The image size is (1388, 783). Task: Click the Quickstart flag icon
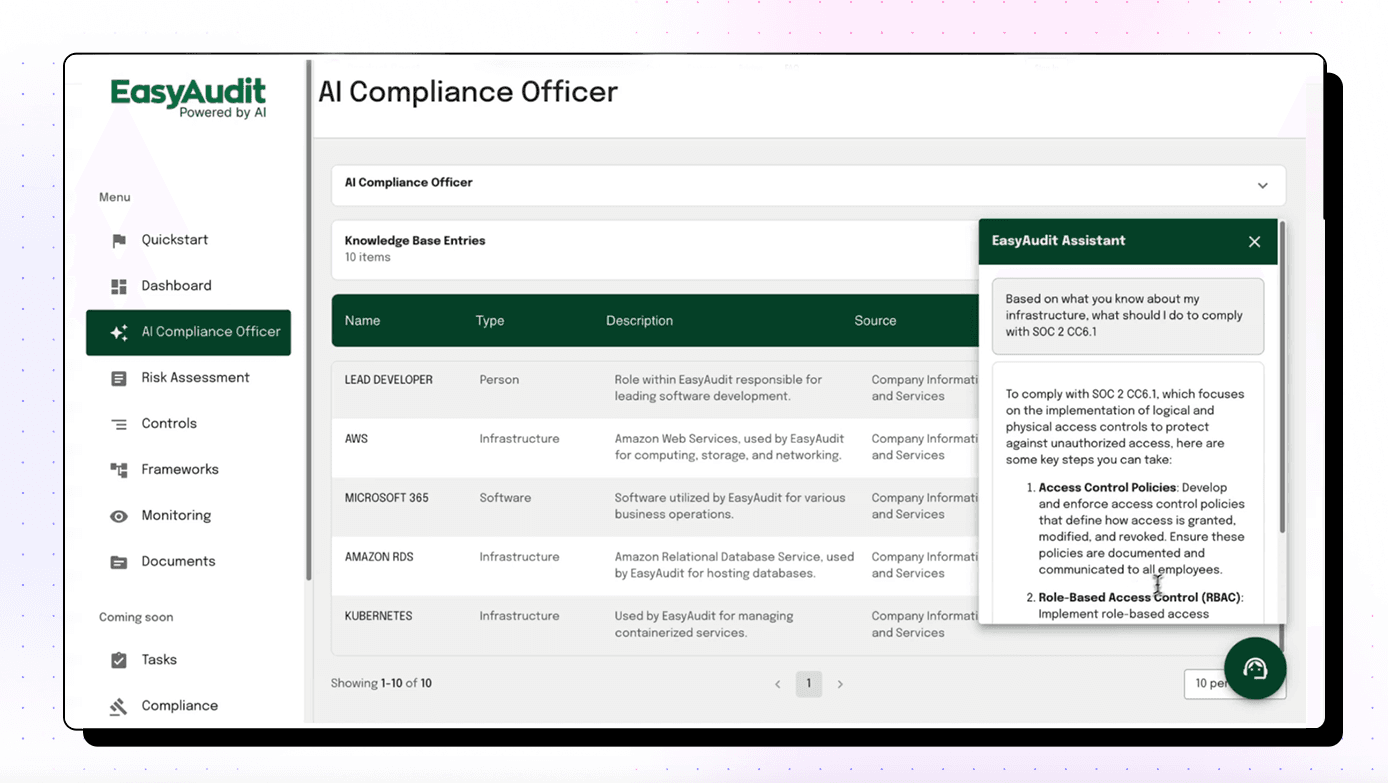pos(119,241)
